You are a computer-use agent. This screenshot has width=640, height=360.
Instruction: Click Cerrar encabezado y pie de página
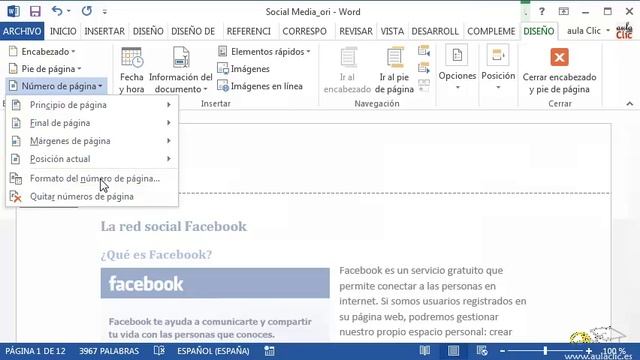tap(560, 70)
